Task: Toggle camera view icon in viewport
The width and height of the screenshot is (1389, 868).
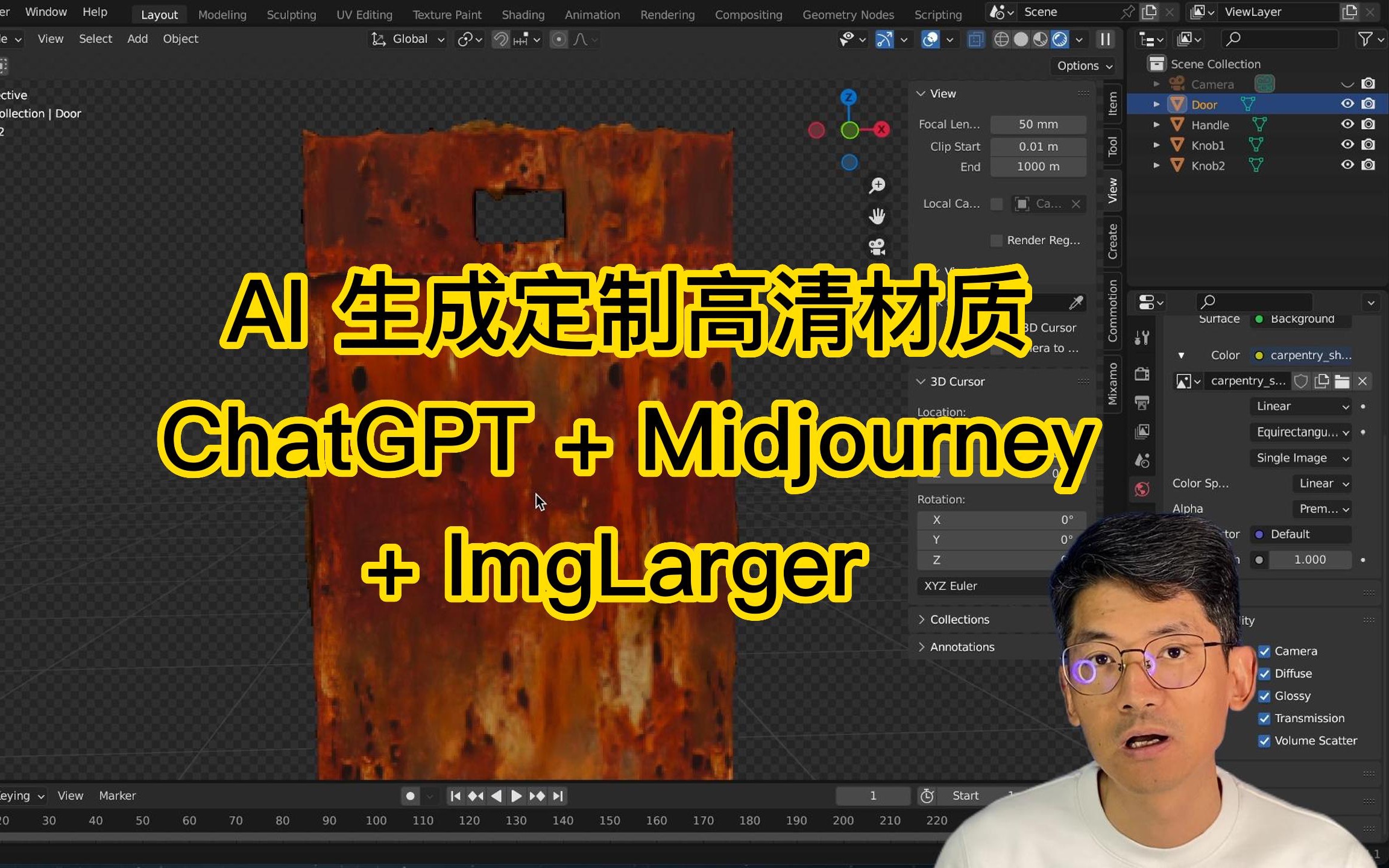Action: [877, 247]
